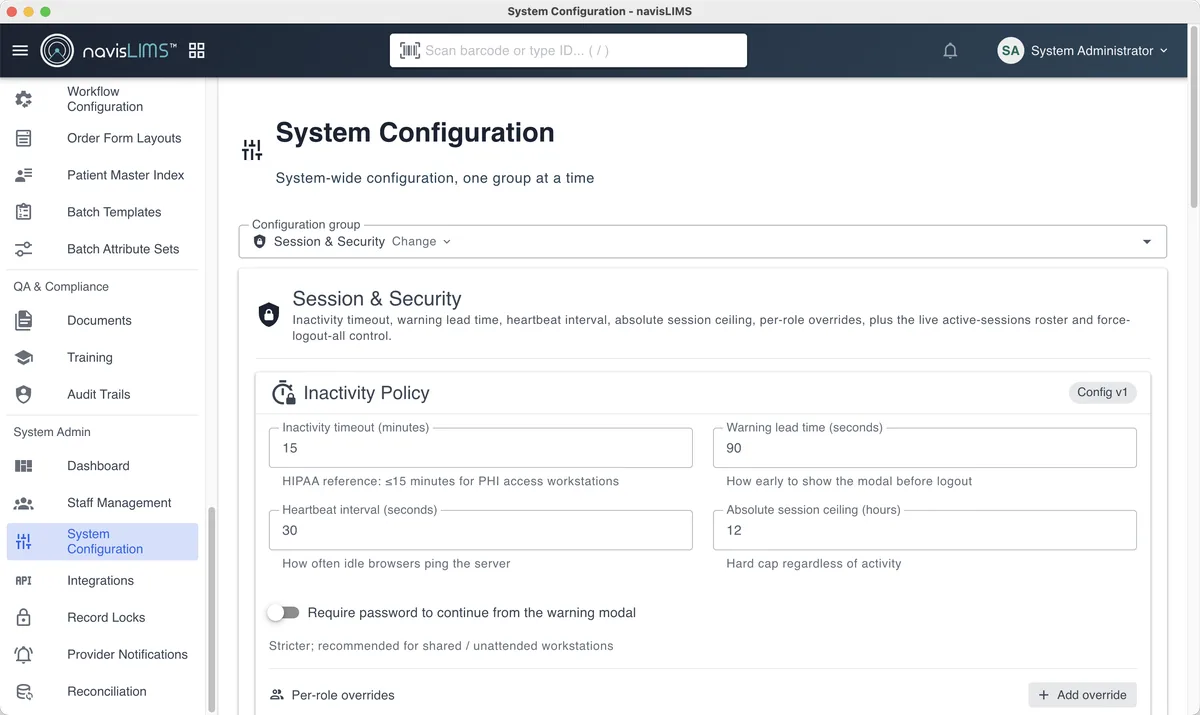Viewport: 1200px width, 715px height.
Task: Open the notifications bell
Action: pos(950,50)
